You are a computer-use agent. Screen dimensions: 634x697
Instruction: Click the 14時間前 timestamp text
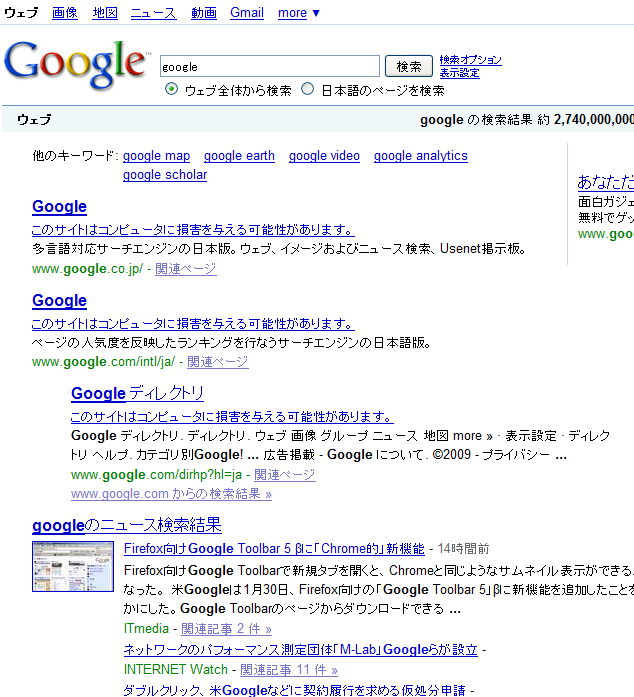[x=463, y=549]
